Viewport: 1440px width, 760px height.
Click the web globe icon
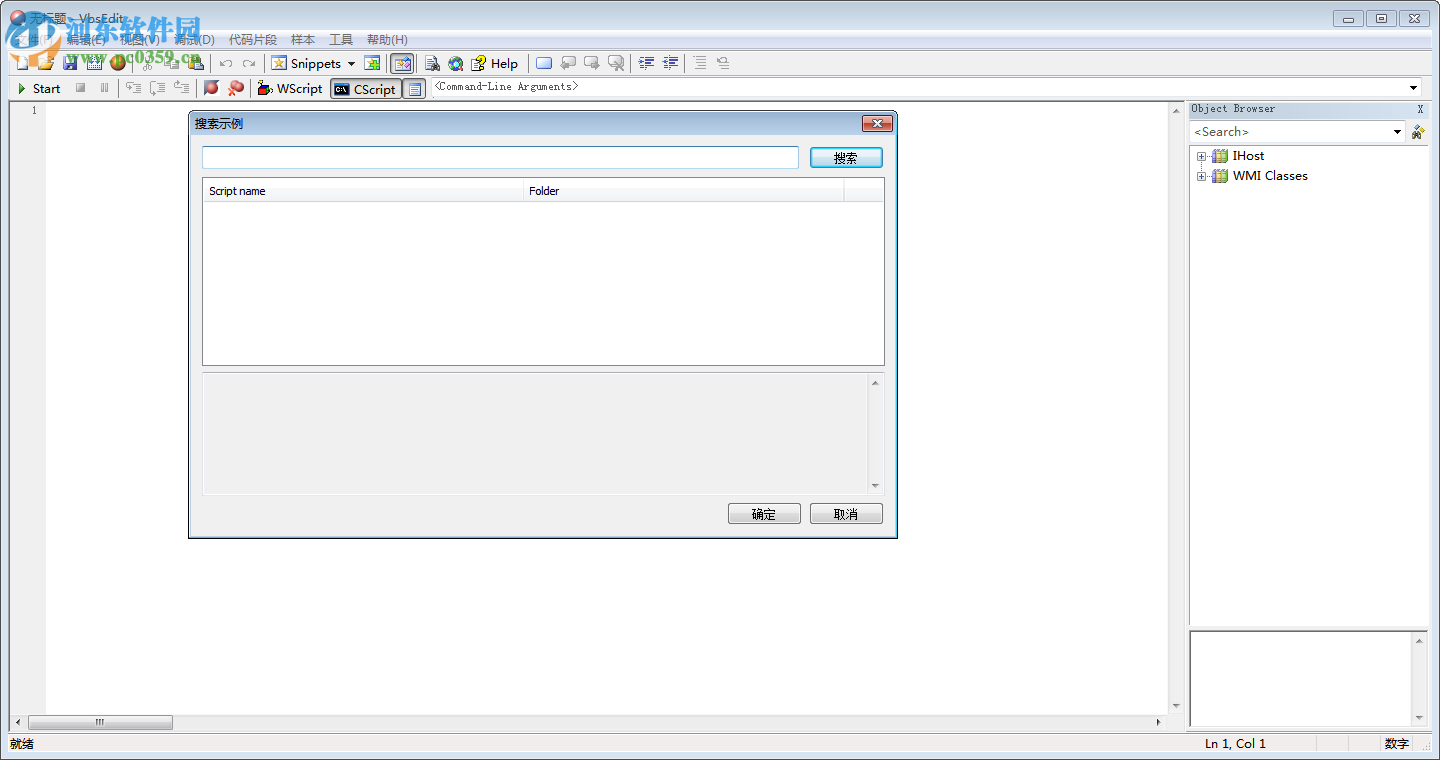456,63
